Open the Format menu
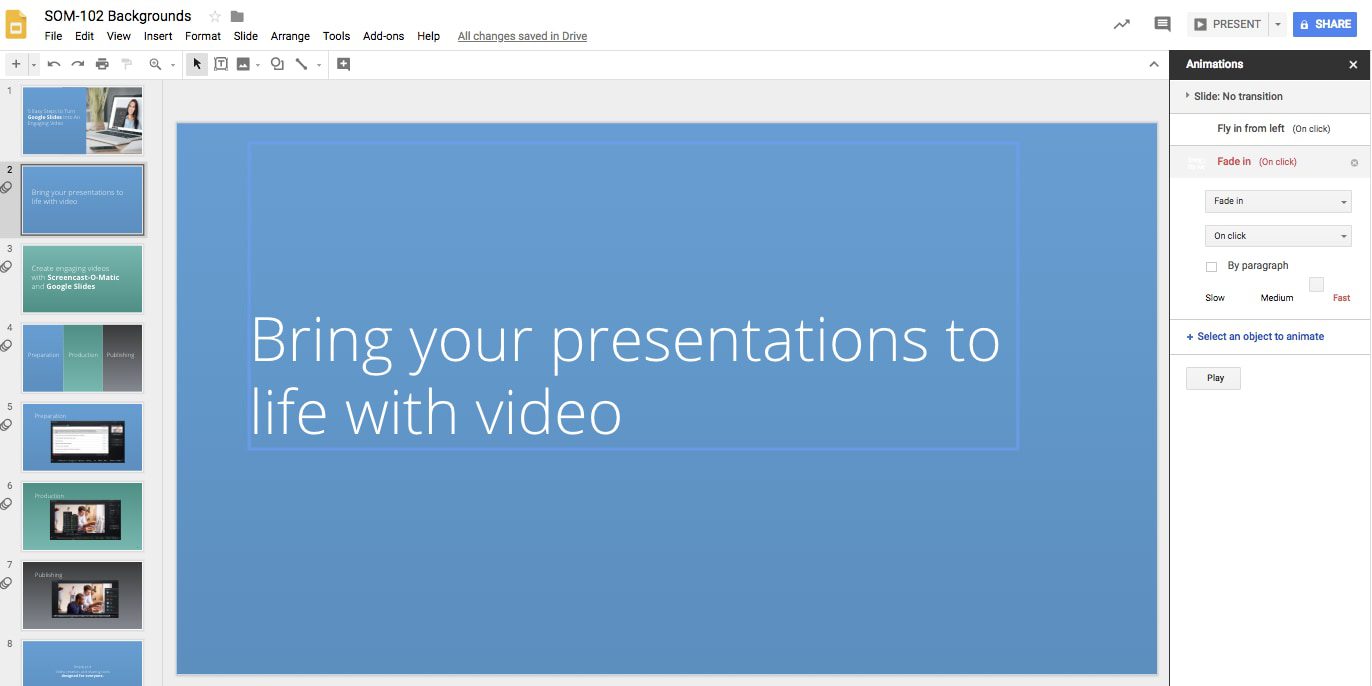 click(x=203, y=35)
